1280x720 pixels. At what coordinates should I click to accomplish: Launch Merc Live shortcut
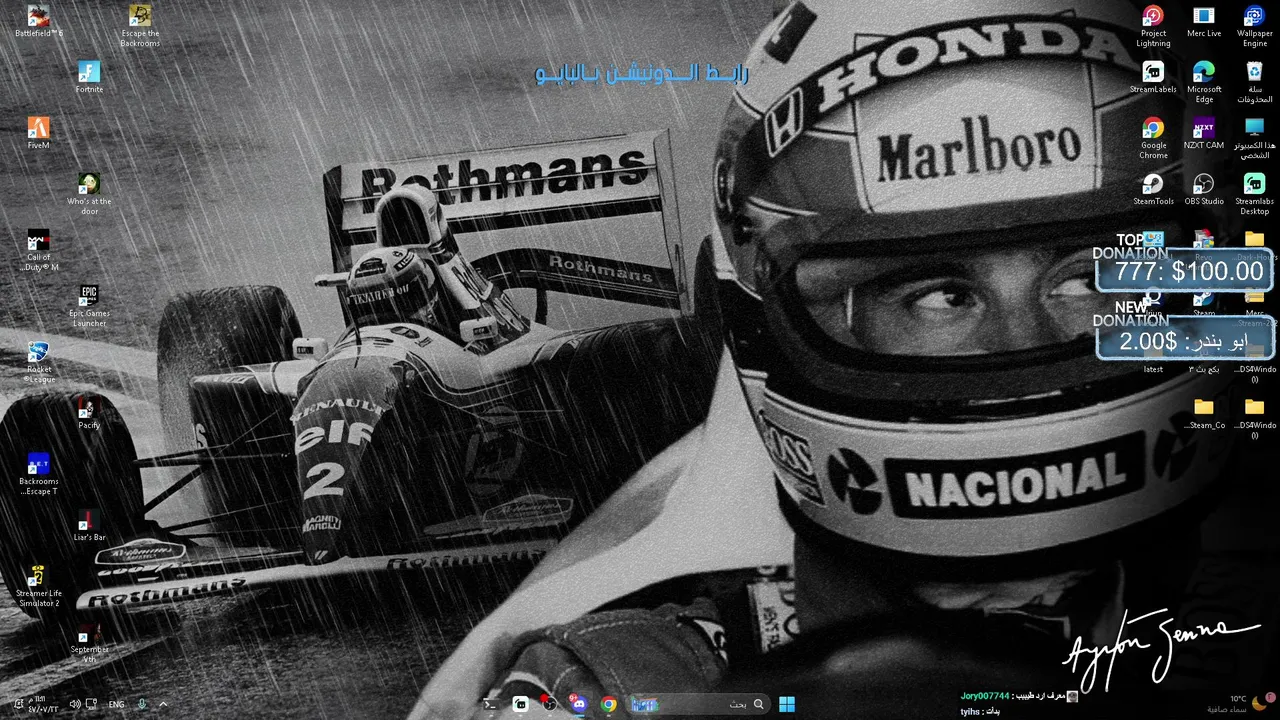click(1204, 21)
